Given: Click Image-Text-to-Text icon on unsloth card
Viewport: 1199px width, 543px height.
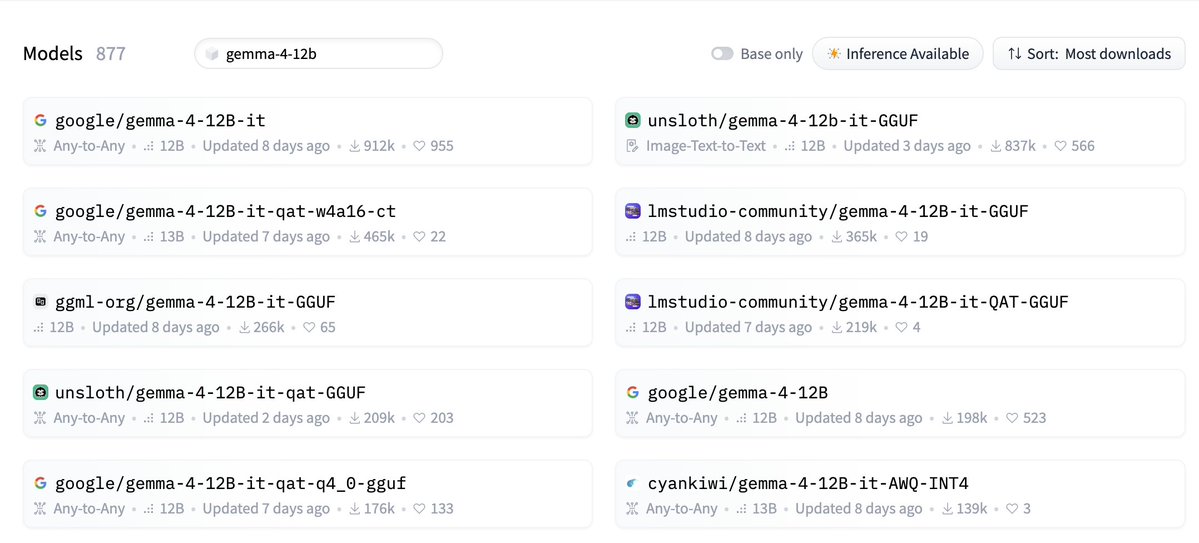Looking at the screenshot, I should pos(632,145).
